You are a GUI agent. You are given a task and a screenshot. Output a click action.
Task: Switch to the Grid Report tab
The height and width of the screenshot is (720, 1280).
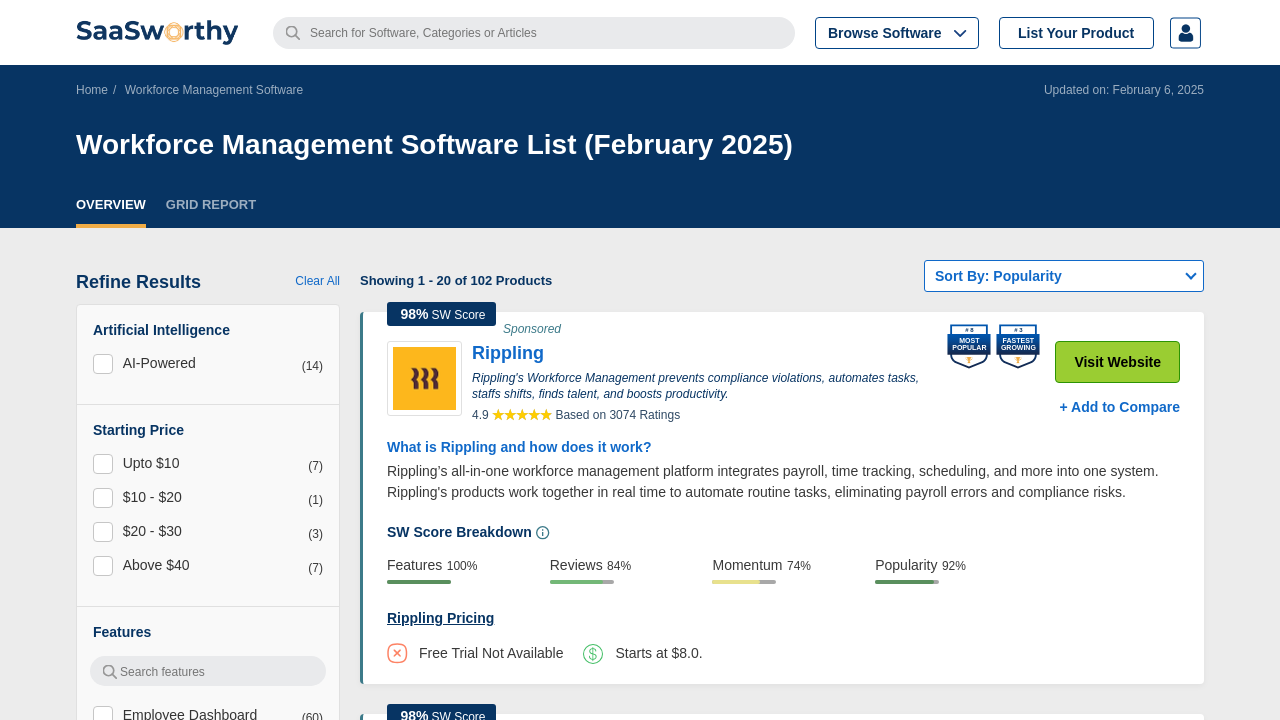click(211, 205)
